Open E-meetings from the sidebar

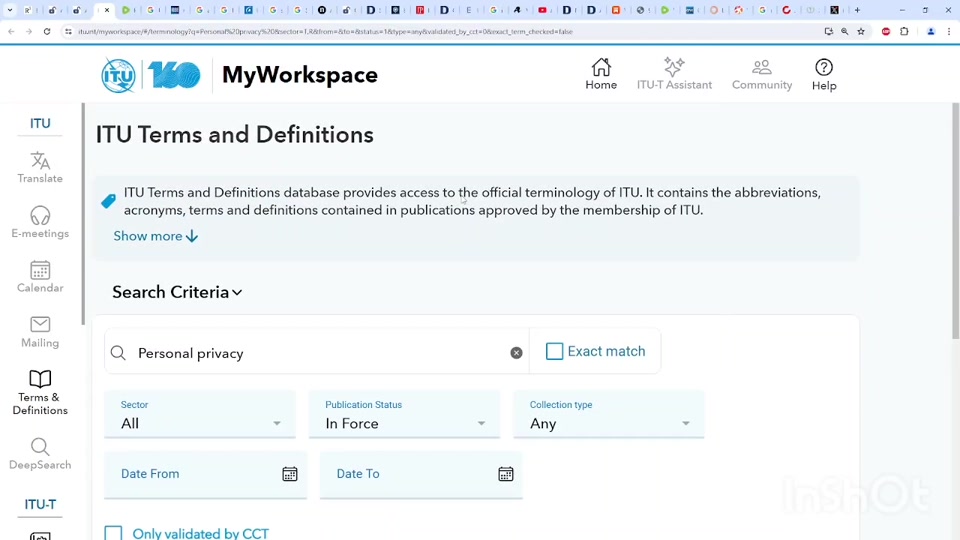click(40, 222)
